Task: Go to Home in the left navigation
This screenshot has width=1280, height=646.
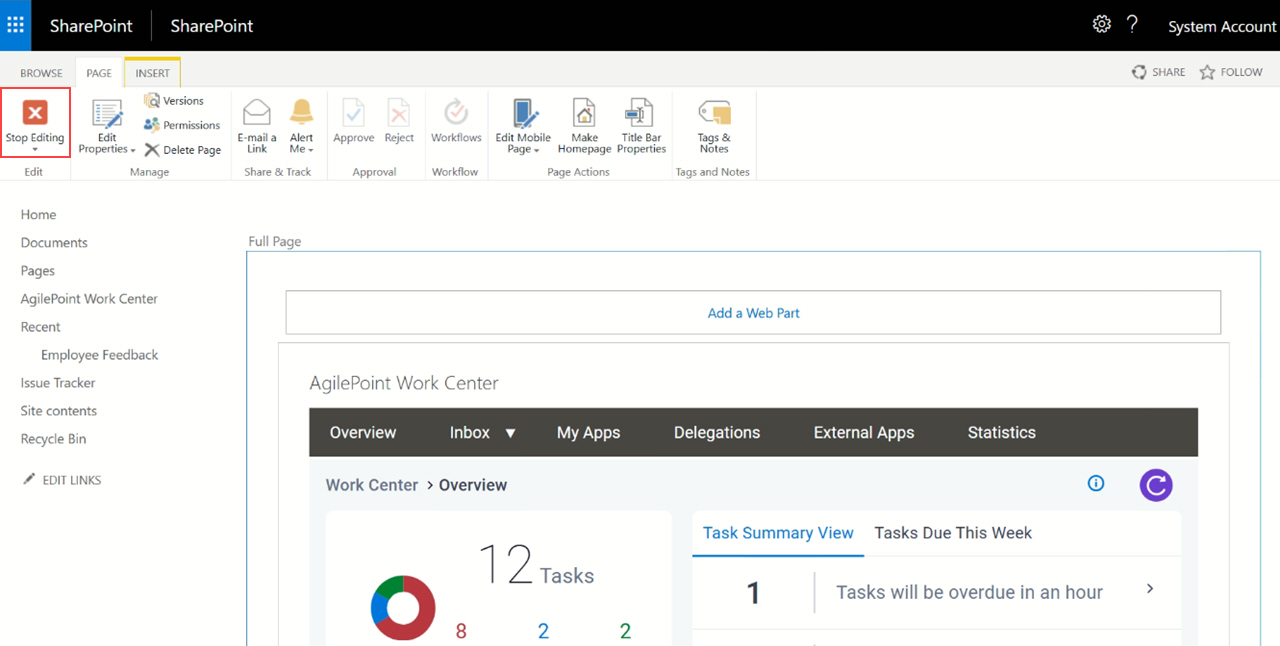Action: click(x=38, y=215)
